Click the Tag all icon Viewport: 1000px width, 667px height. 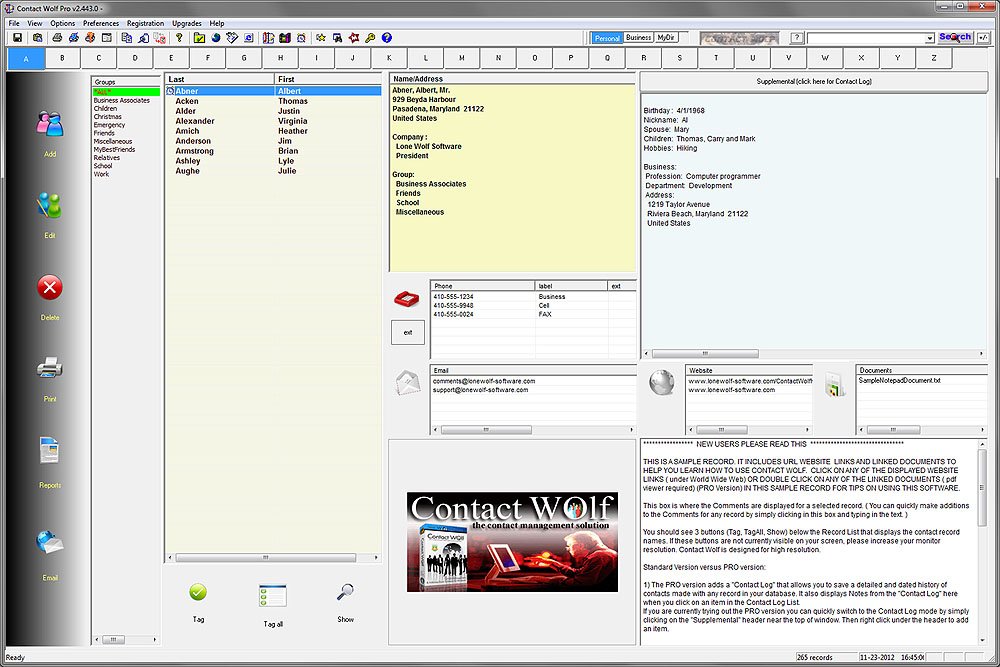[x=271, y=594]
